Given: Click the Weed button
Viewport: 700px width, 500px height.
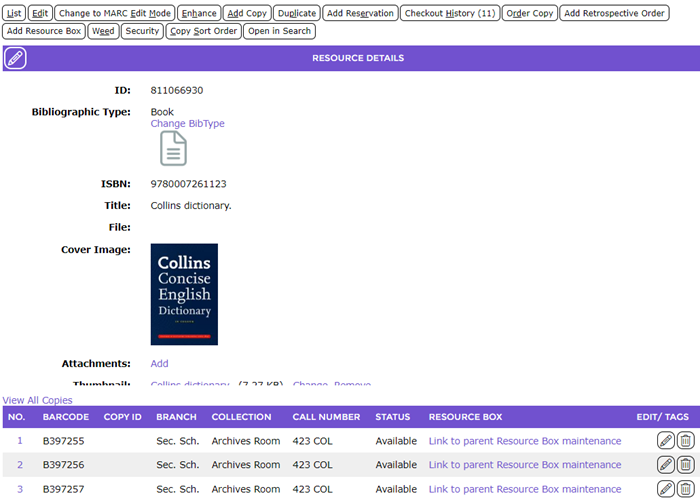Looking at the screenshot, I should pos(103,31).
